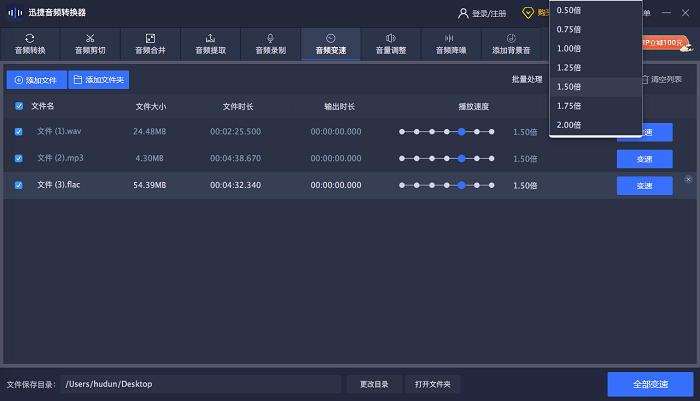Click the VIP diamond purchase icon
700x401 pixels.
pyautogui.click(x=528, y=13)
